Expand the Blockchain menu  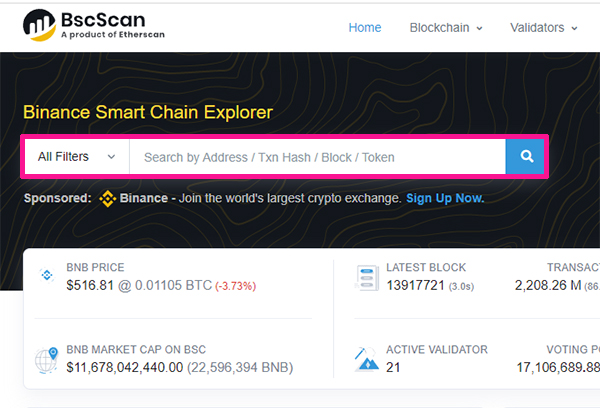pyautogui.click(x=446, y=28)
